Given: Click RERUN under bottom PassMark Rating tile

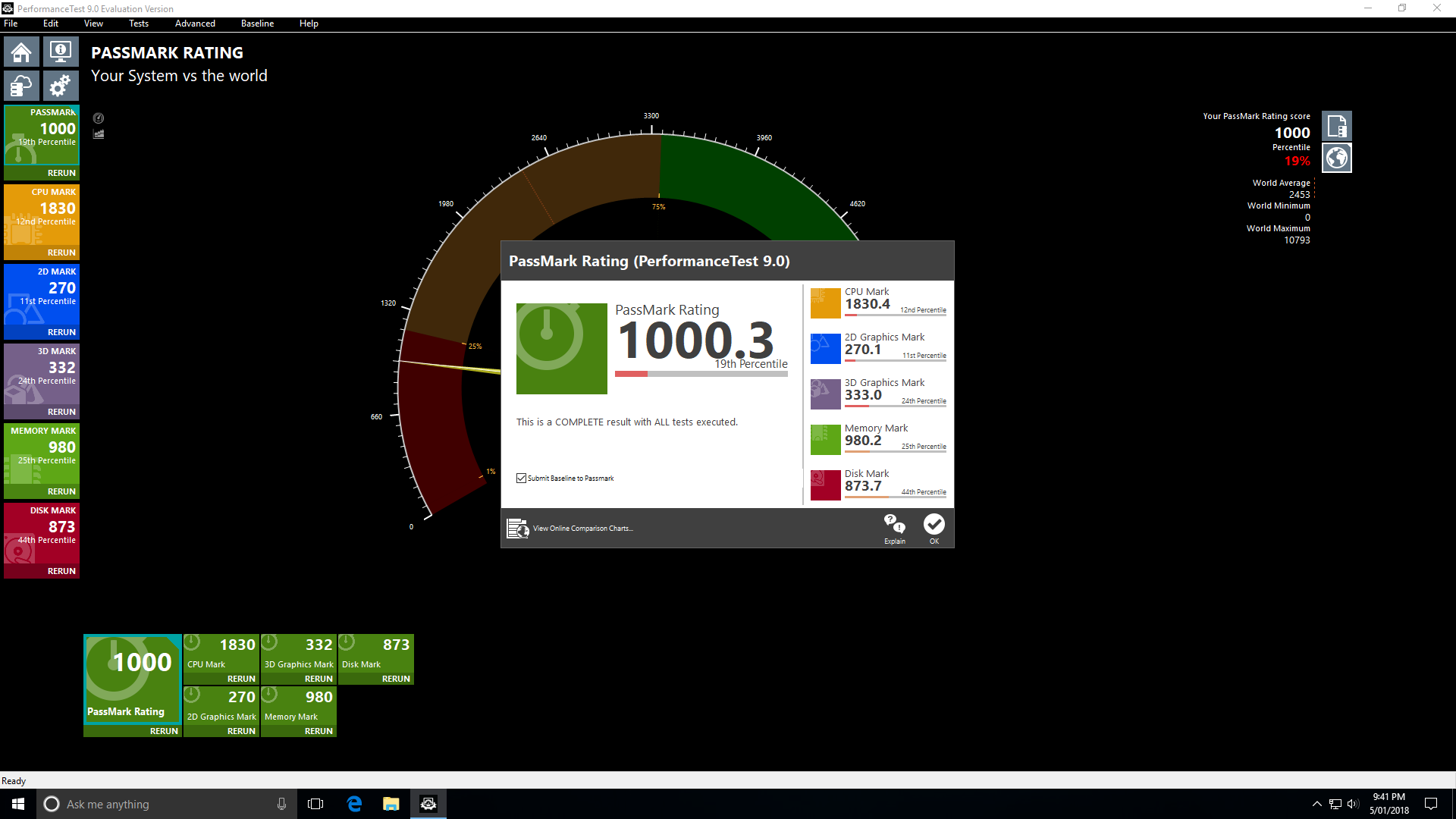Looking at the screenshot, I should tap(164, 731).
